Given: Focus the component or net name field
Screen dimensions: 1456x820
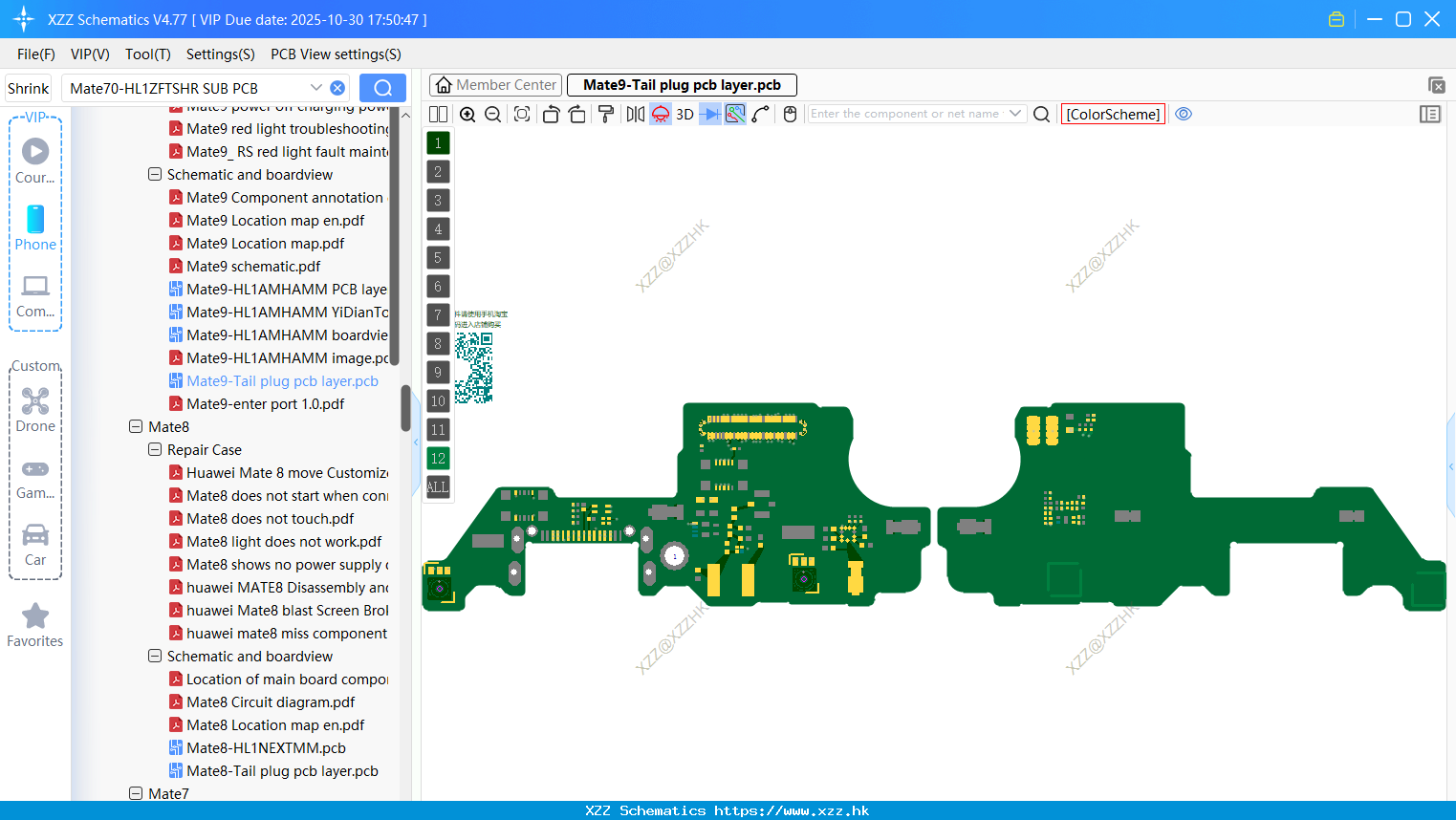Looking at the screenshot, I should 905,114.
